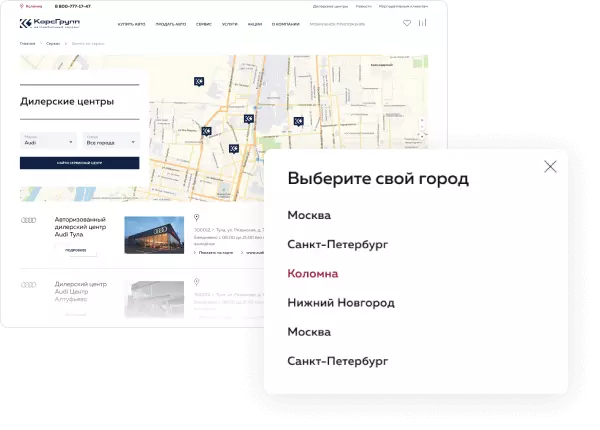The width and height of the screenshot is (600, 430).
Task: Open the СЕРВИС menu item
Action: coord(203,22)
